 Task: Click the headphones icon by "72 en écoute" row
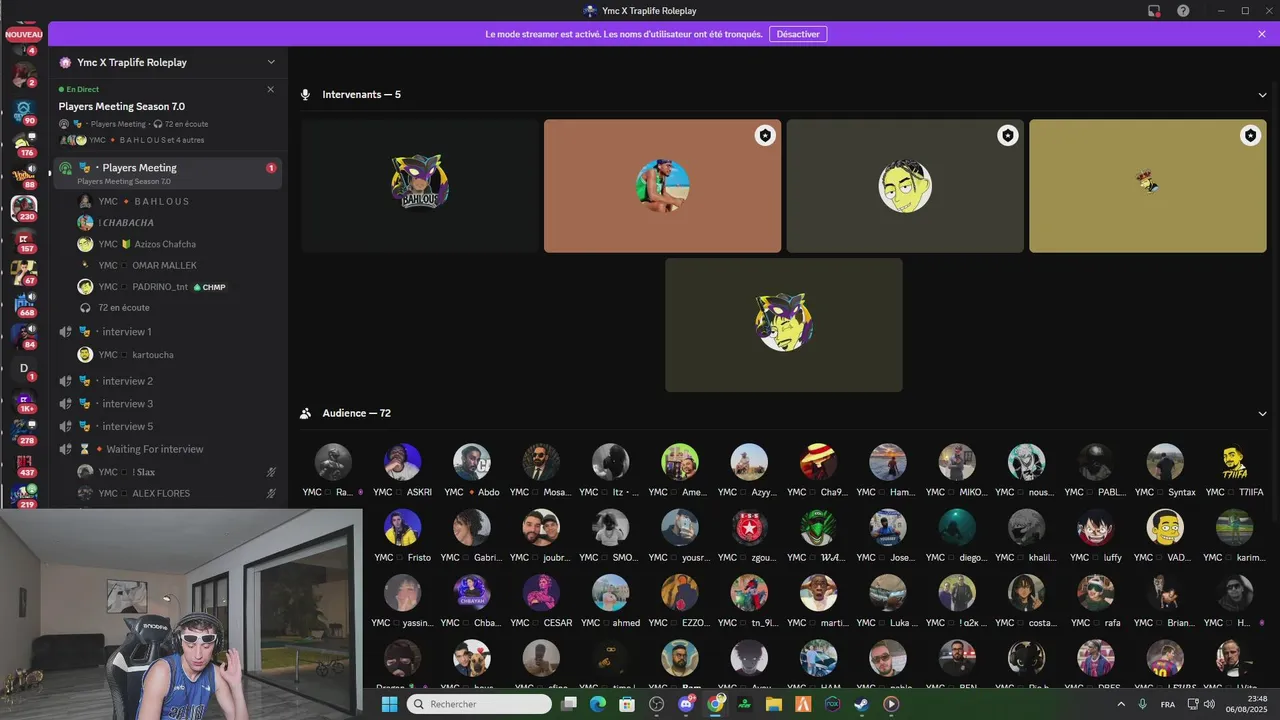coord(85,308)
